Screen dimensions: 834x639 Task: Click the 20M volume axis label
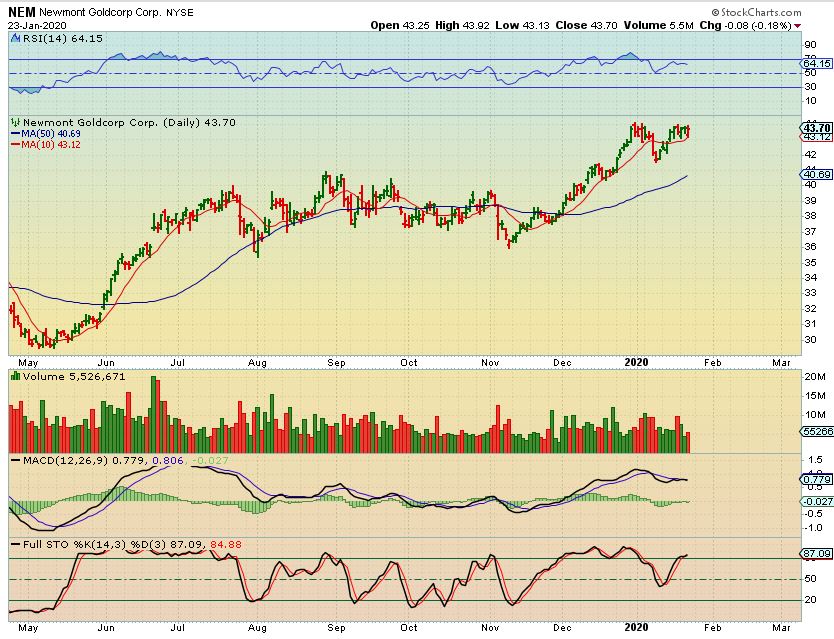[815, 377]
